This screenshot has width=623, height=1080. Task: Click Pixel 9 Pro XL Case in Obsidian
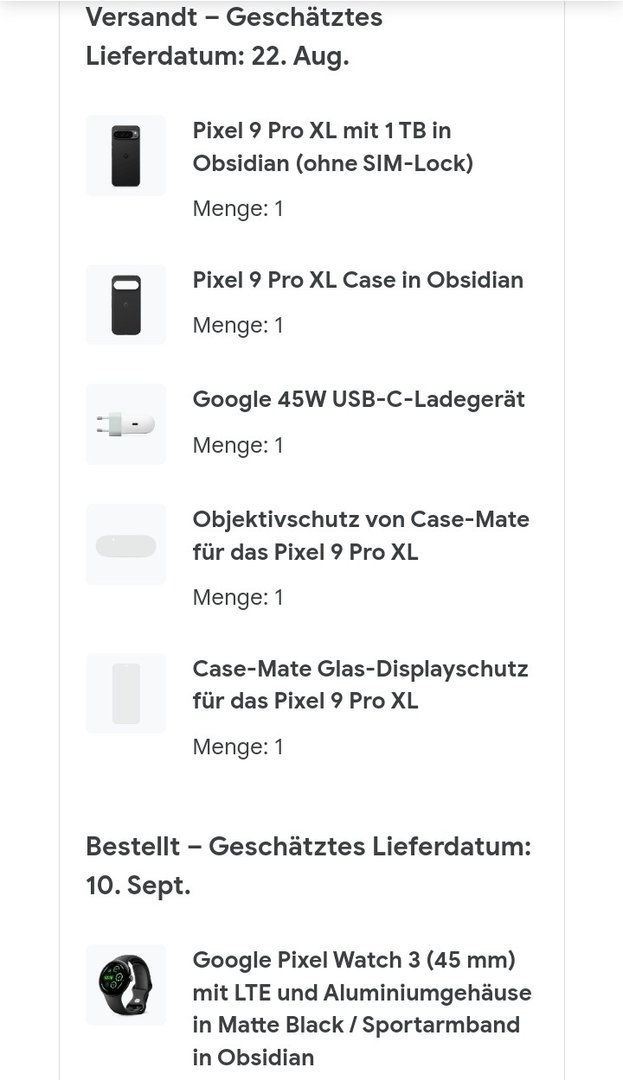(x=358, y=280)
